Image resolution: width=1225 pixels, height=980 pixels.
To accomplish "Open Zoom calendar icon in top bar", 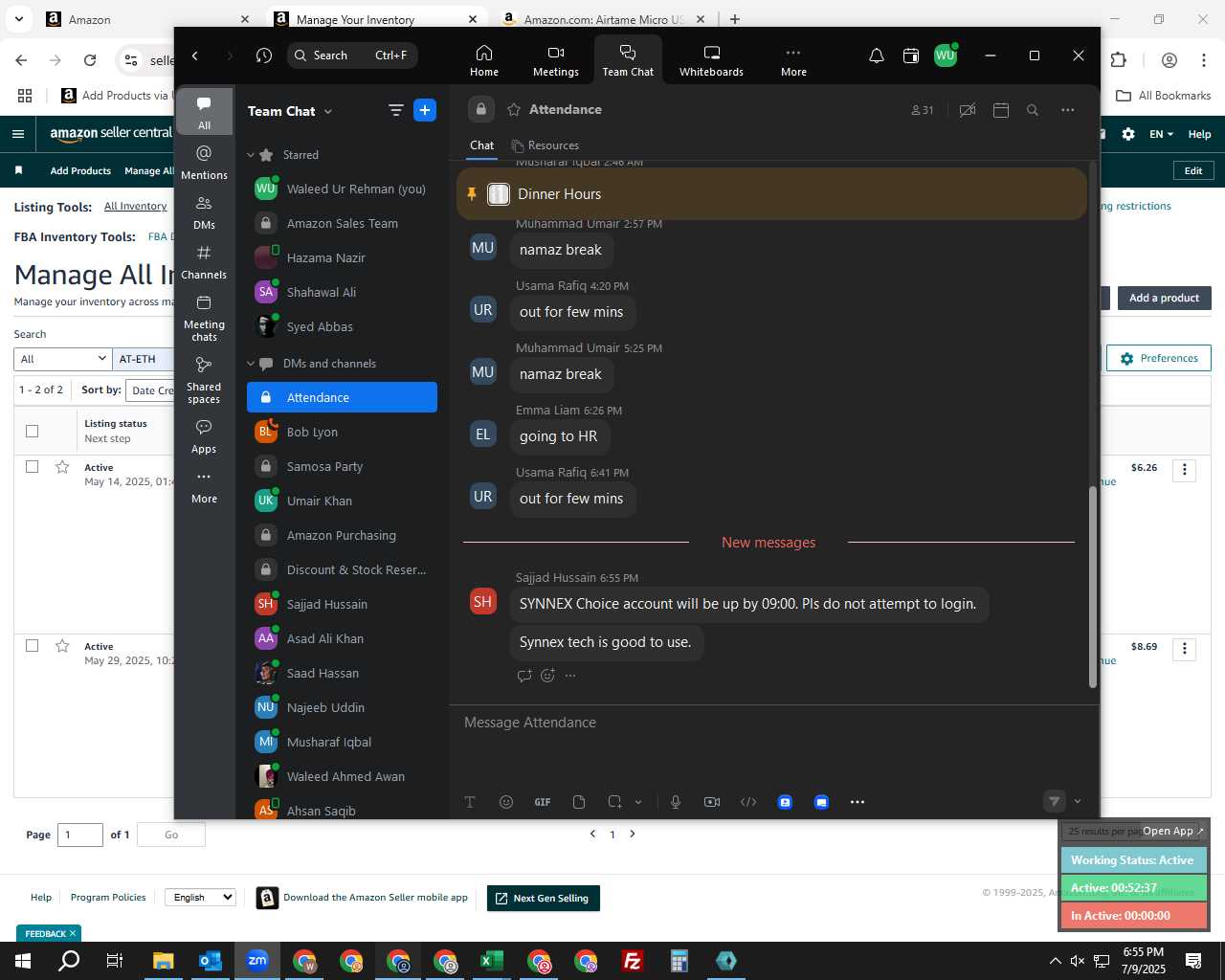I will 911,56.
